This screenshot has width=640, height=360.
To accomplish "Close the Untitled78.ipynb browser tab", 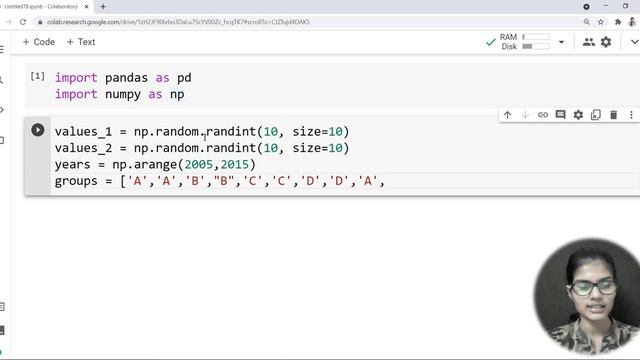I will (87, 7).
